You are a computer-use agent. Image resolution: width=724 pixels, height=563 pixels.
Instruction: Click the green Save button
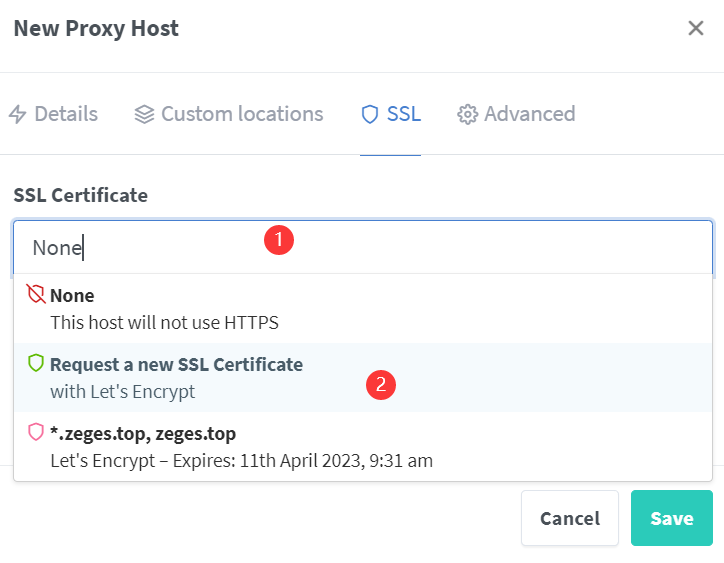(x=671, y=518)
